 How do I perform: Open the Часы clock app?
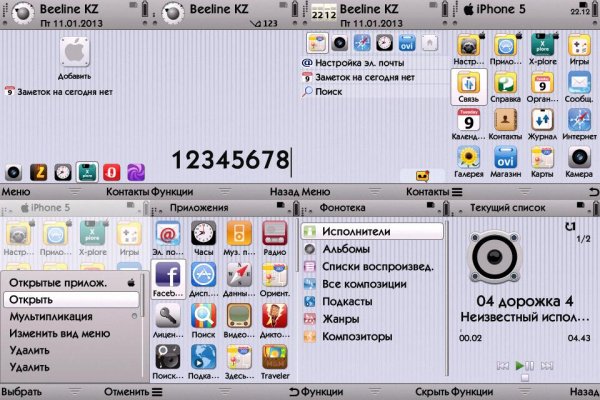pyautogui.click(x=204, y=233)
